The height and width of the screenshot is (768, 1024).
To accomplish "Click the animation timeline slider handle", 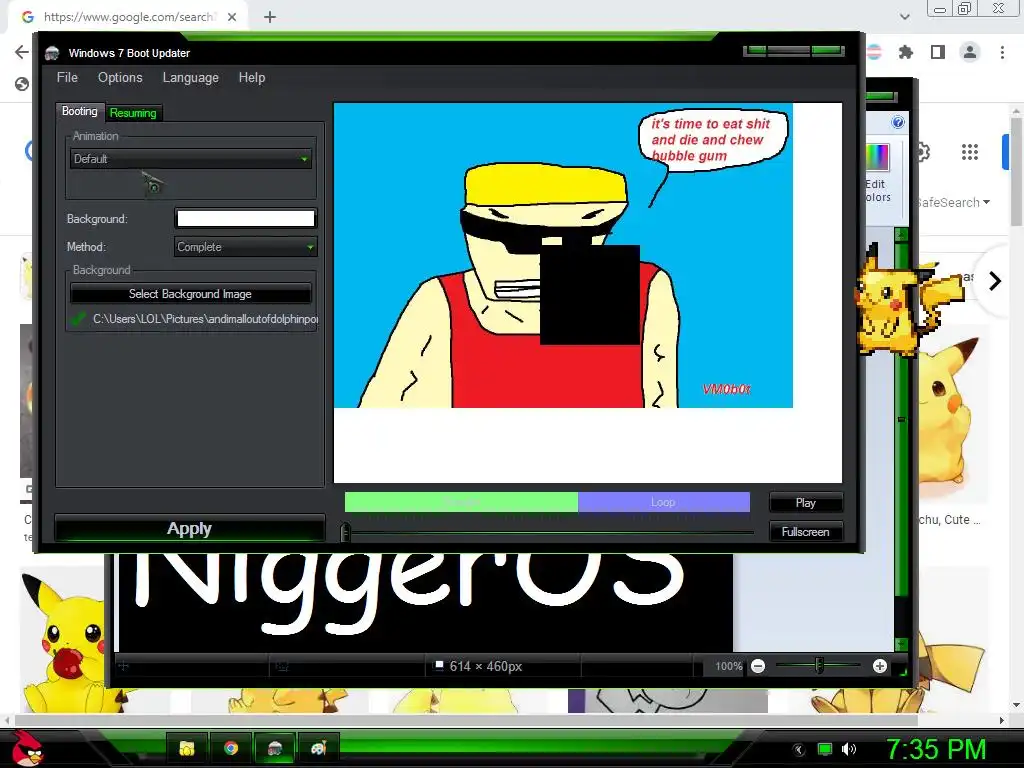I will (x=345, y=532).
